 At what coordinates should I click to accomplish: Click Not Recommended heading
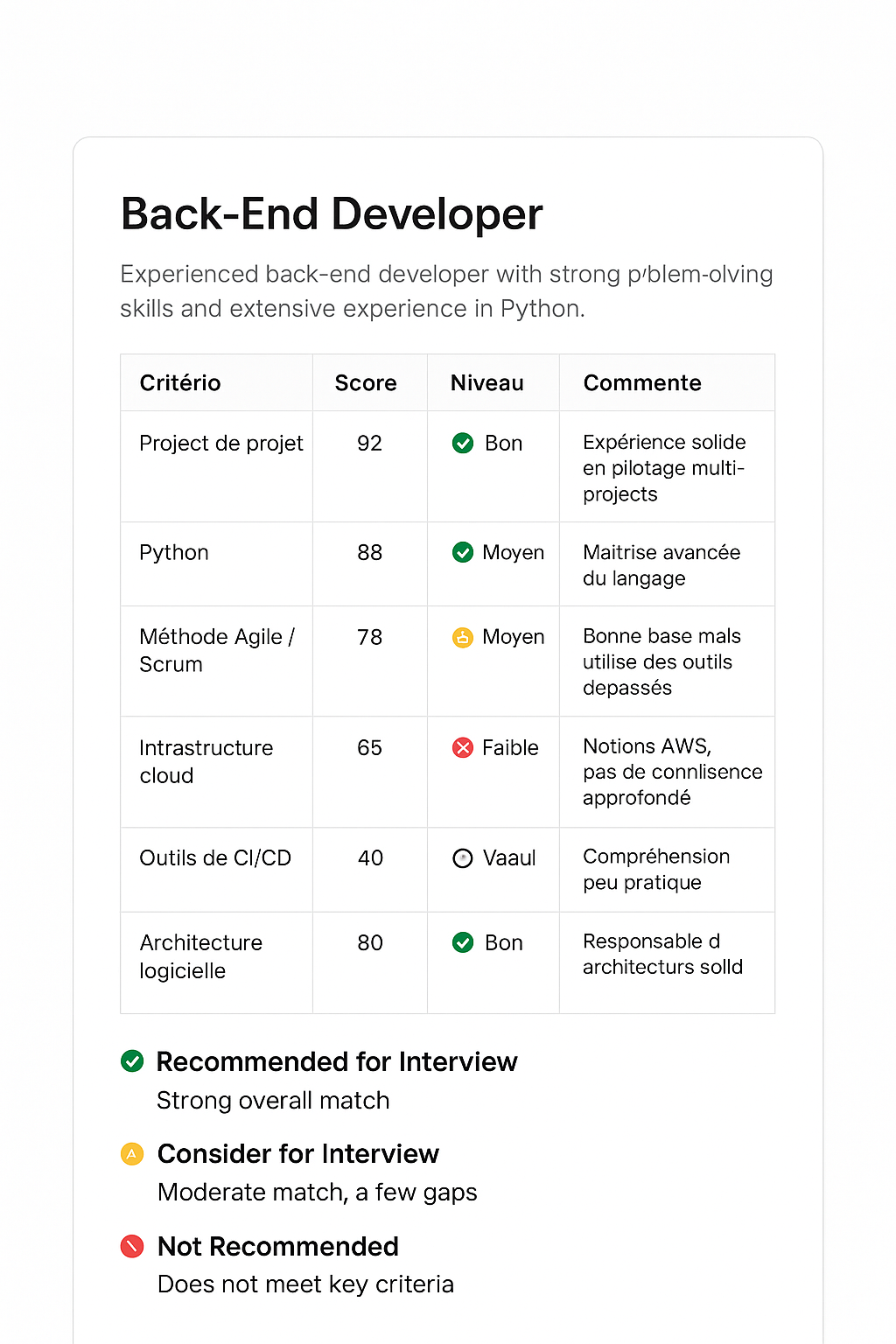click(x=278, y=1246)
